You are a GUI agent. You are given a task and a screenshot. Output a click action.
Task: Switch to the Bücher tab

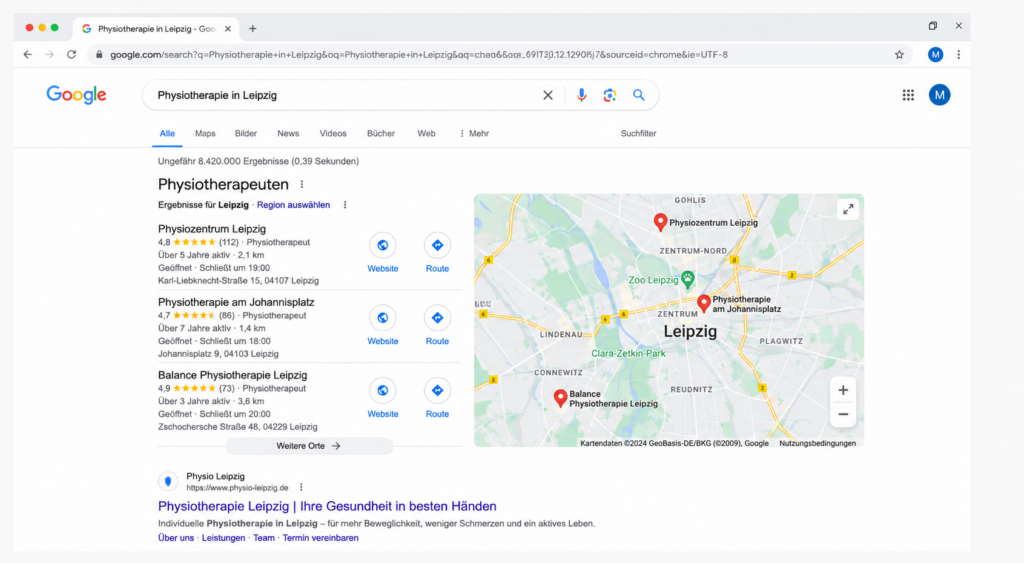[x=381, y=133]
